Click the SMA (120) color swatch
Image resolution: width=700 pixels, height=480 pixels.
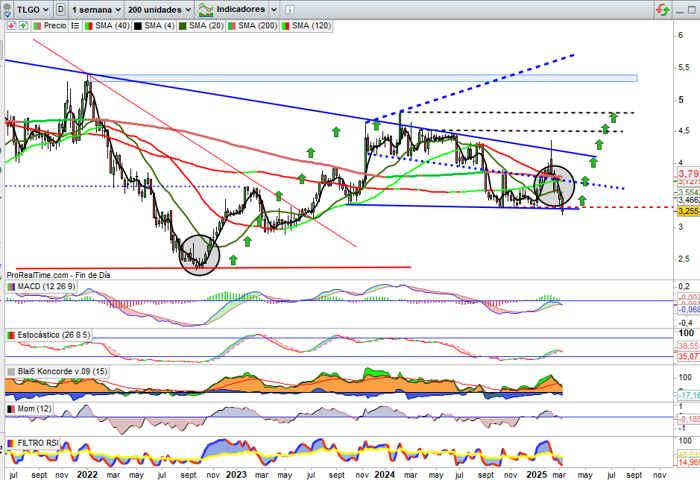285,26
